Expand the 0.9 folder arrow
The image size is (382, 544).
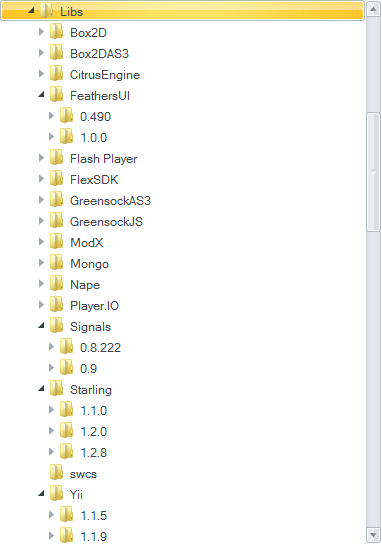click(51, 368)
